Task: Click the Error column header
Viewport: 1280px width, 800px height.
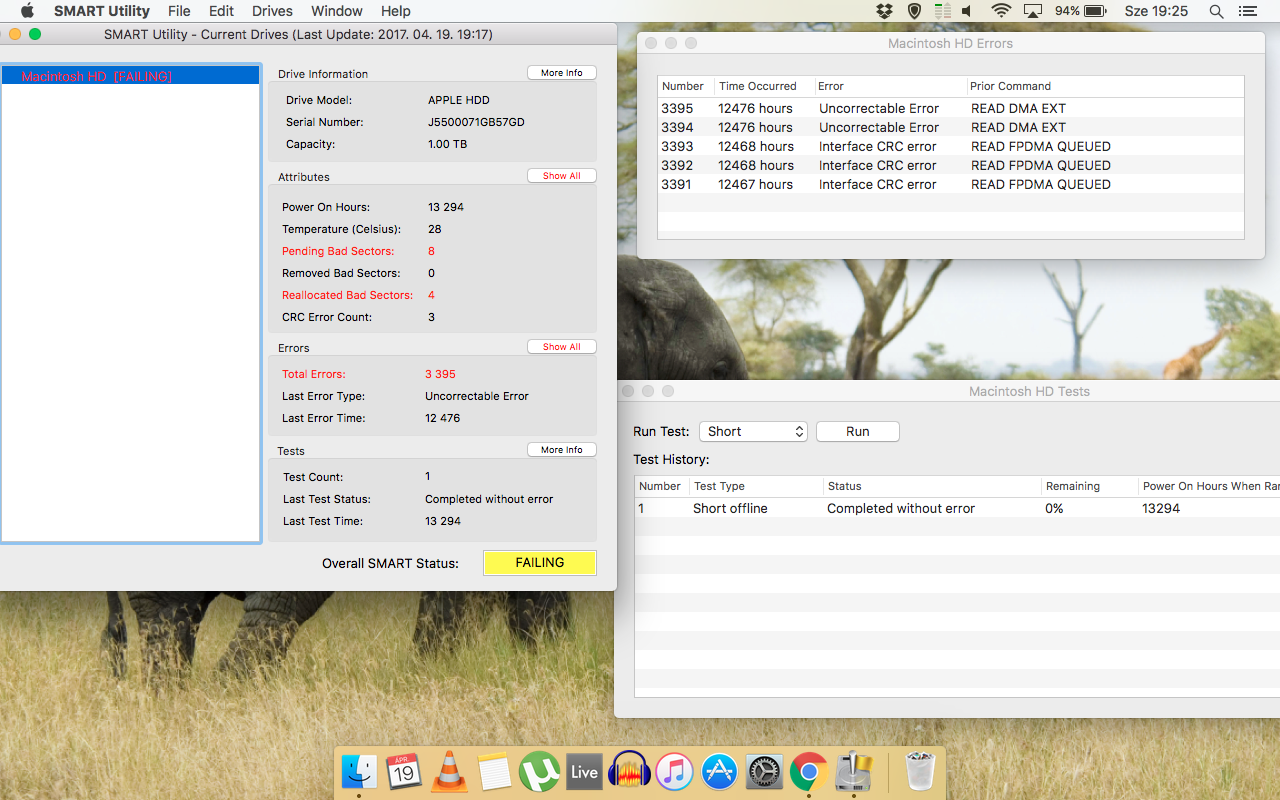Action: pyautogui.click(x=889, y=86)
